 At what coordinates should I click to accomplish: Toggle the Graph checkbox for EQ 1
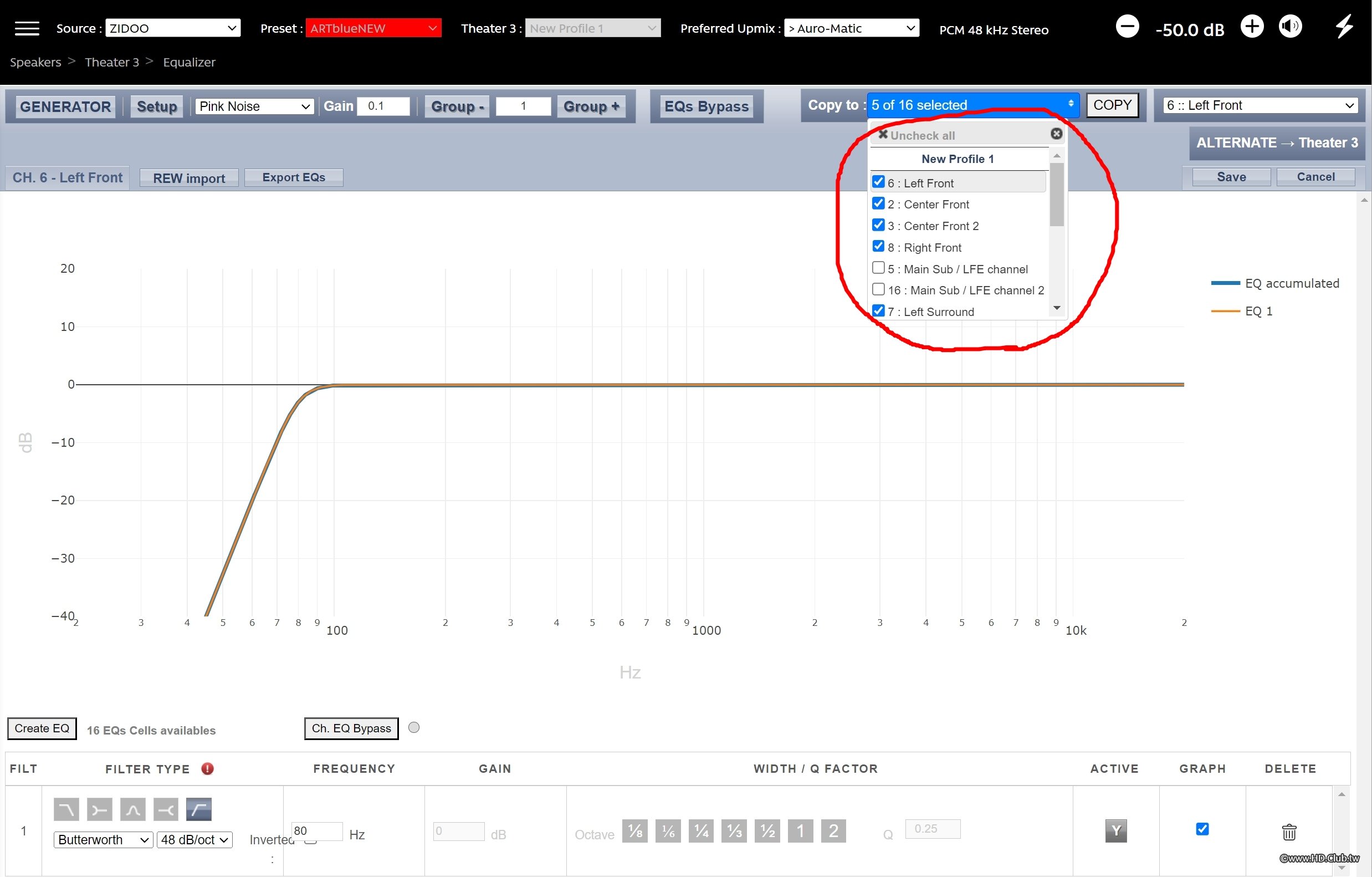coord(1202,829)
